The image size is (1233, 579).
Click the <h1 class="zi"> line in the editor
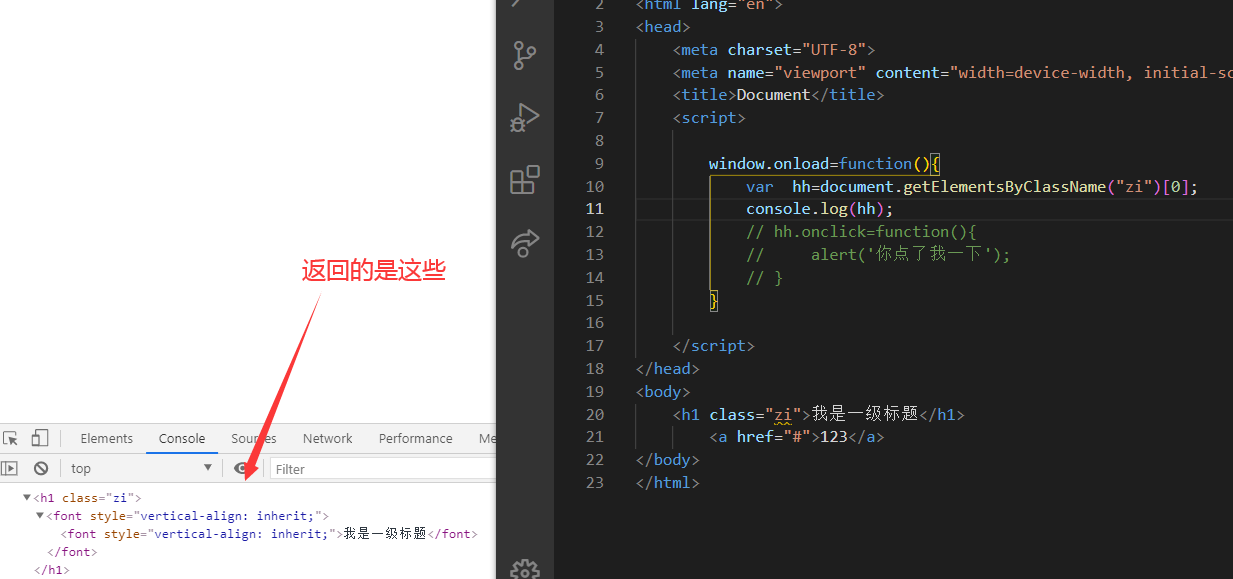[x=819, y=414]
